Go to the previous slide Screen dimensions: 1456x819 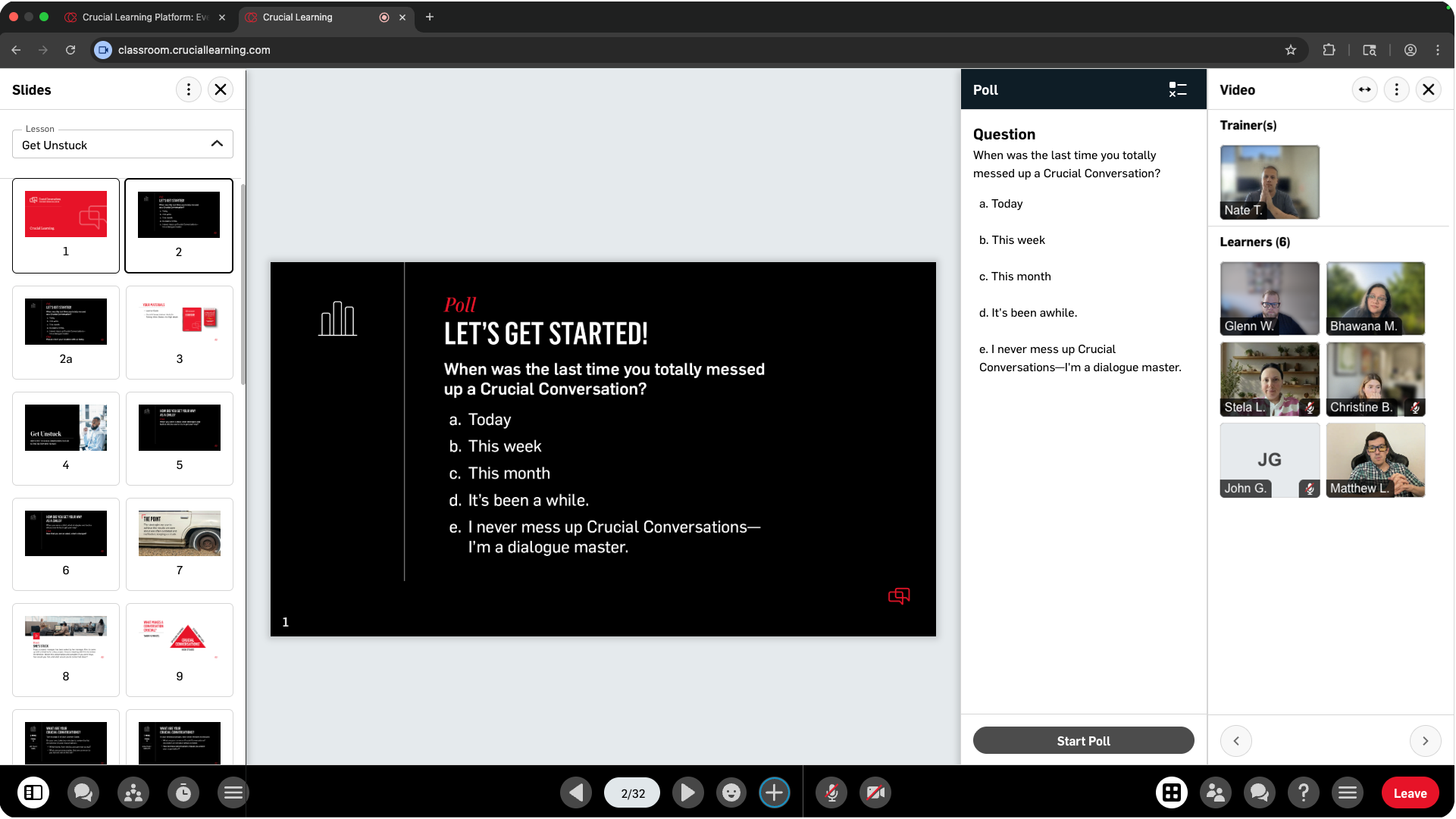coord(576,792)
